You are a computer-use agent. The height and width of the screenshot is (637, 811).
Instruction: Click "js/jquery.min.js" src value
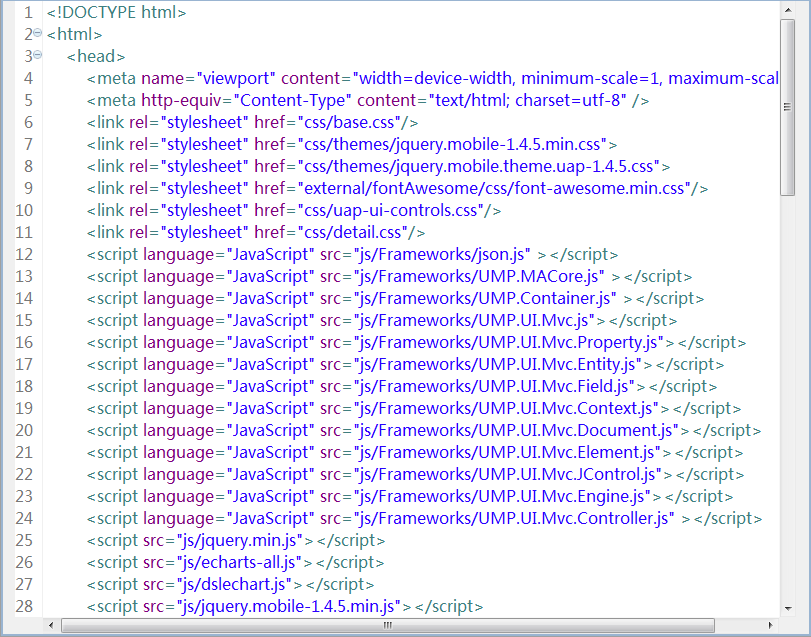[x=240, y=539]
